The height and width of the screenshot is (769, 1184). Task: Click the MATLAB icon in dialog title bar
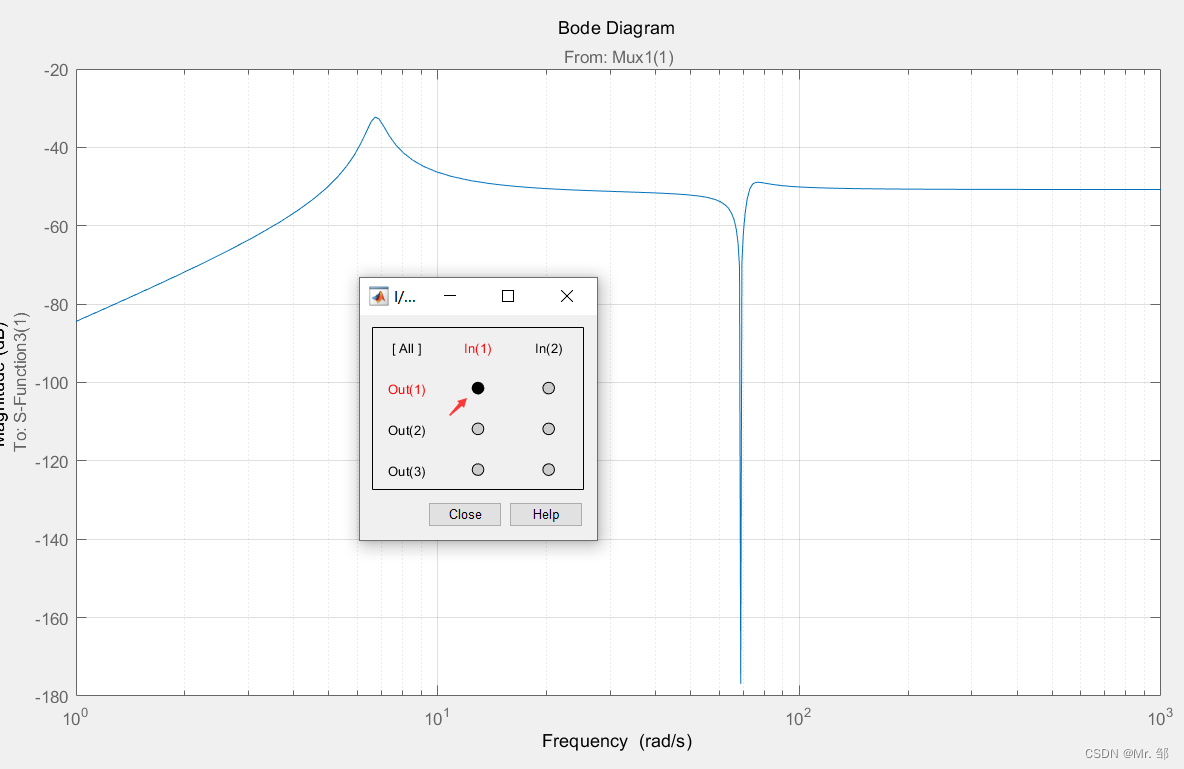pos(378,296)
